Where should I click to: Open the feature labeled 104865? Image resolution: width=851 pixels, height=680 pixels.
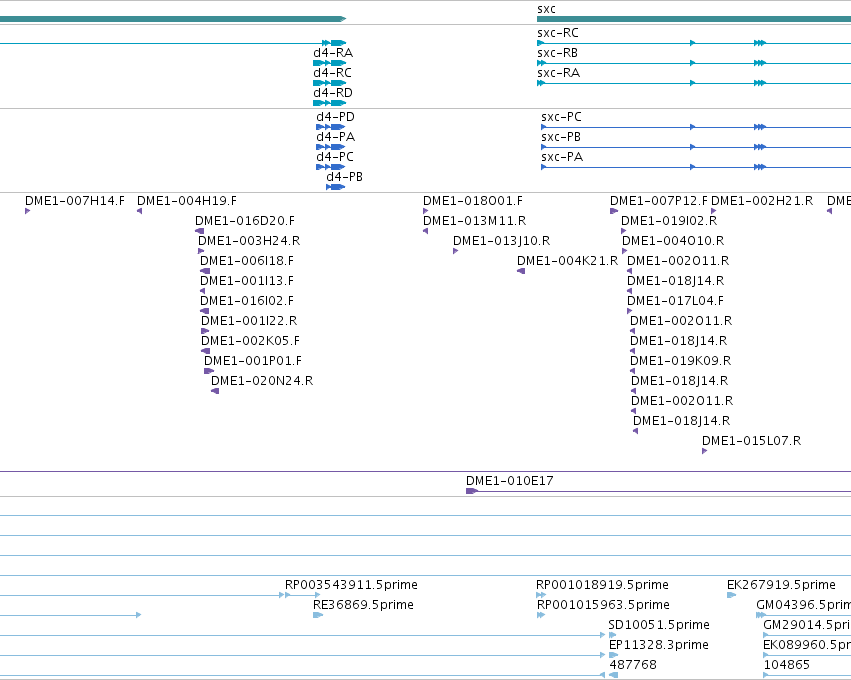[x=787, y=665]
